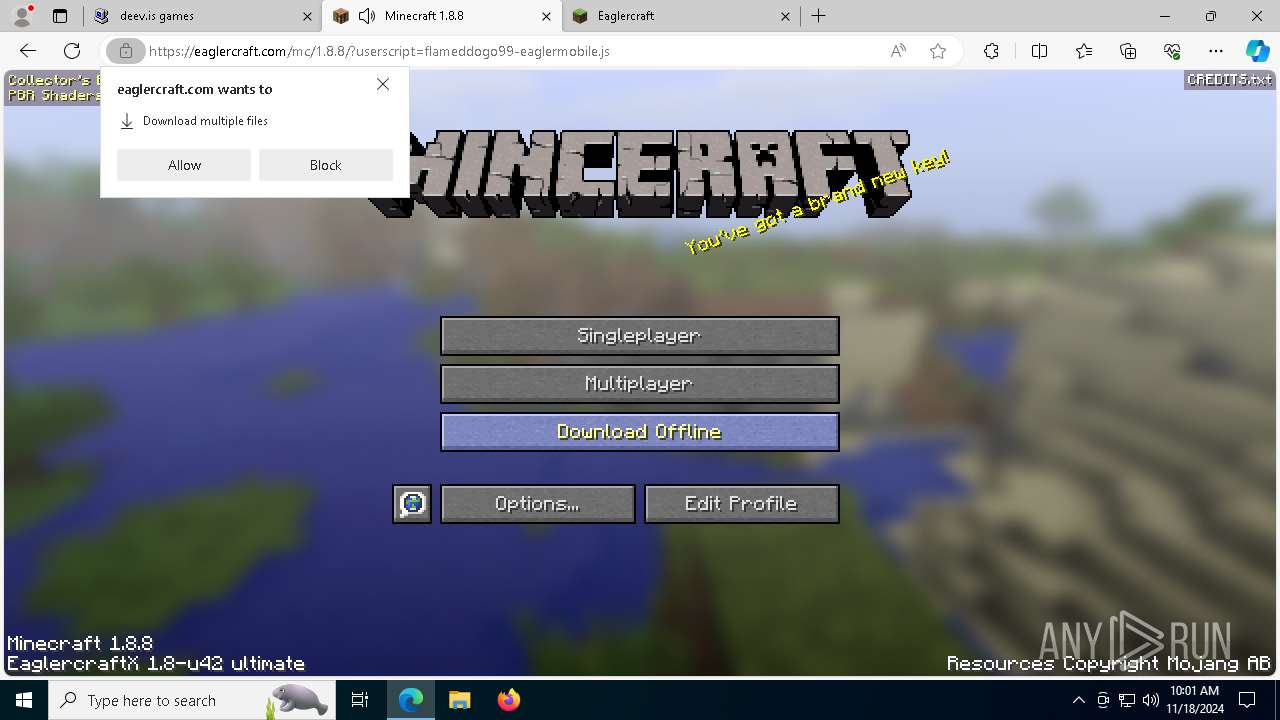Open the Favorites list
1280x720 pixels.
1084,51
